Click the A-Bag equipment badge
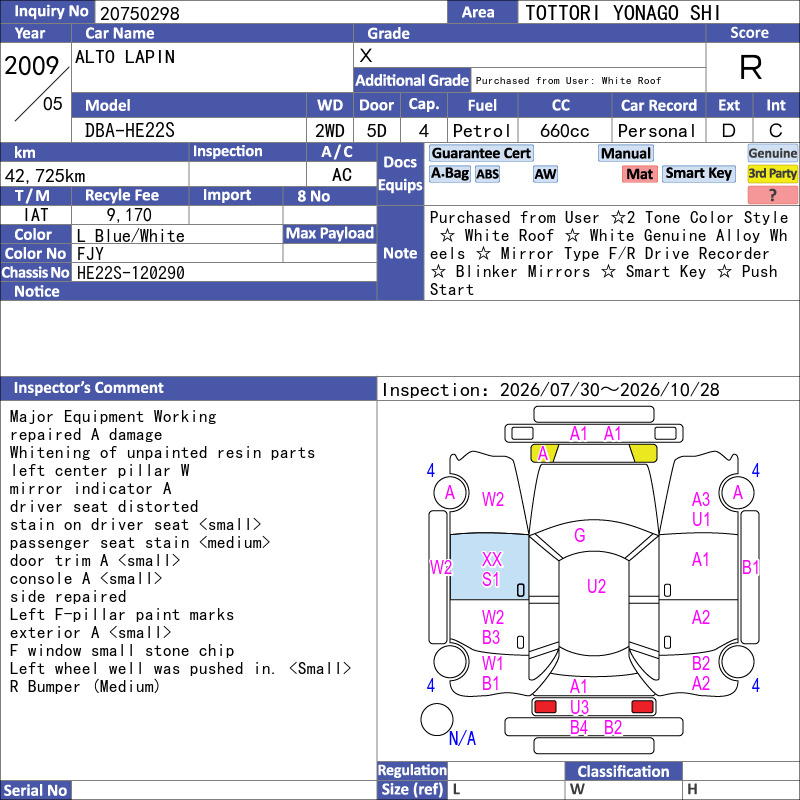Screen dimensions: 800x800 449,174
